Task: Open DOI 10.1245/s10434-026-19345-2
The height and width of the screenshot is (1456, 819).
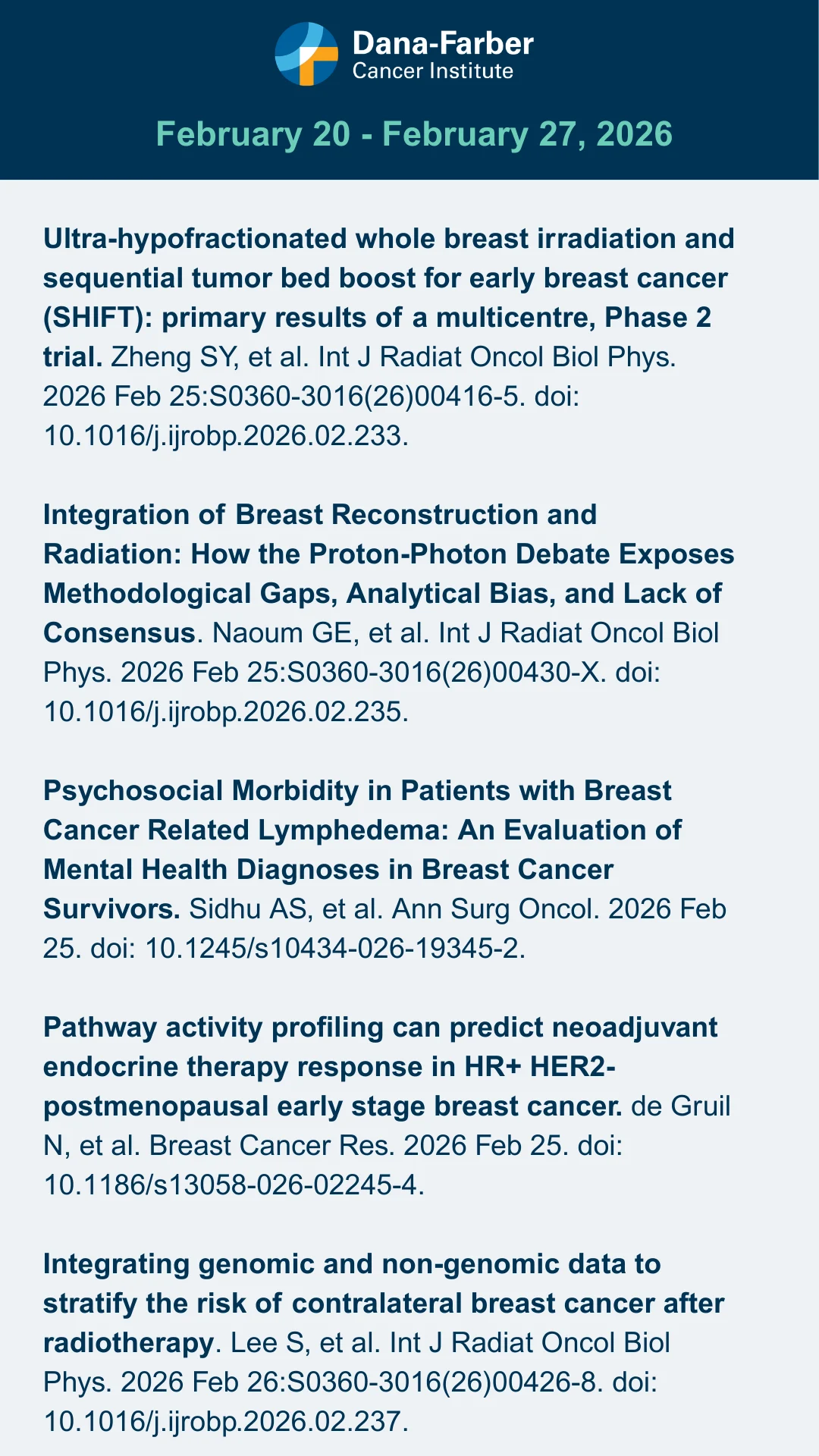Action: coord(334,949)
